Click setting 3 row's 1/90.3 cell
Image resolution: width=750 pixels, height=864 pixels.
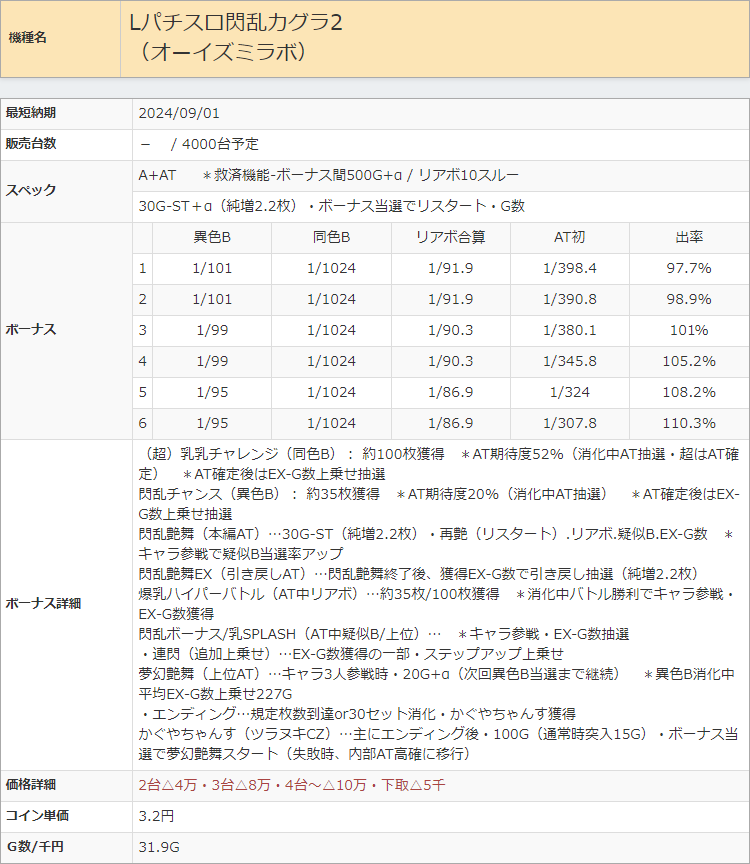pos(451,330)
